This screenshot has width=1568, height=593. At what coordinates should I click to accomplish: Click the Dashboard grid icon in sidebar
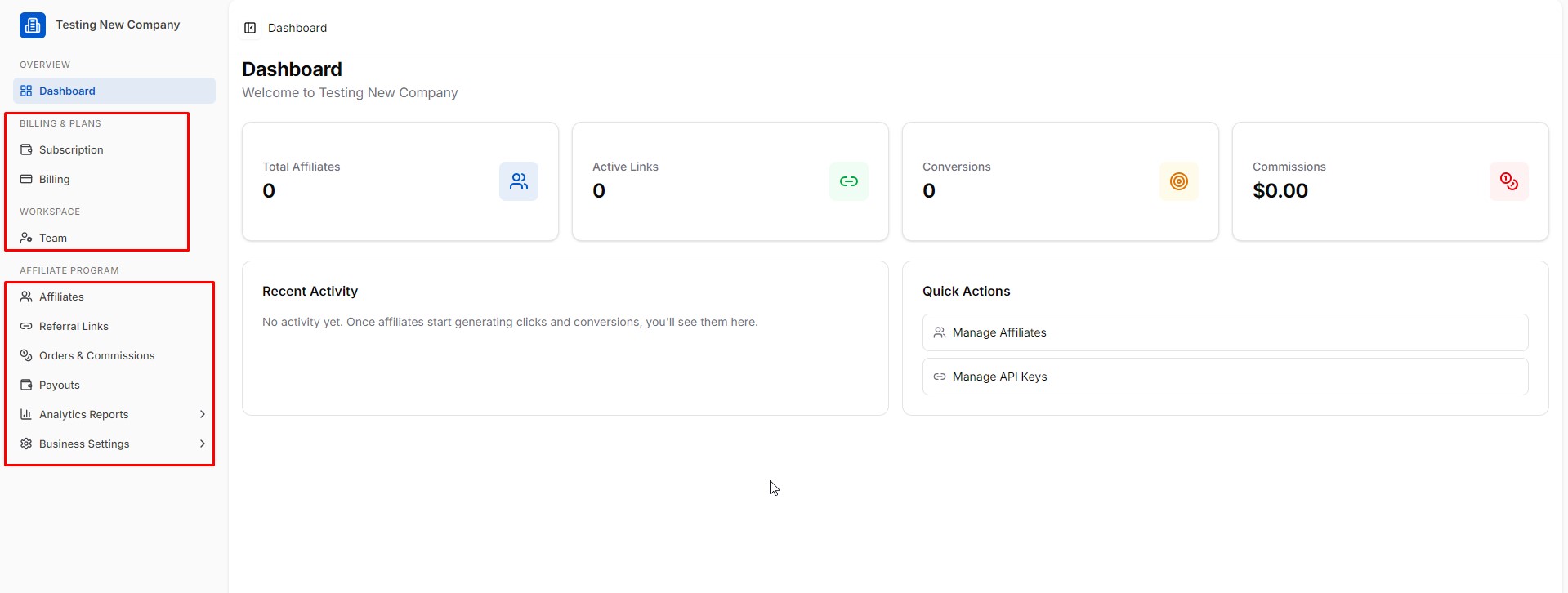26,91
